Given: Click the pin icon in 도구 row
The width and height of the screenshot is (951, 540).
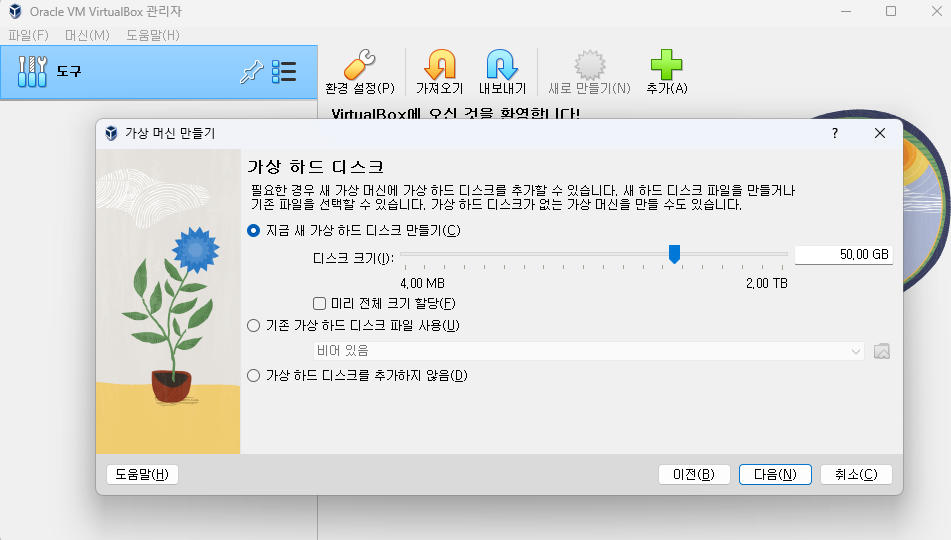Looking at the screenshot, I should pos(252,72).
